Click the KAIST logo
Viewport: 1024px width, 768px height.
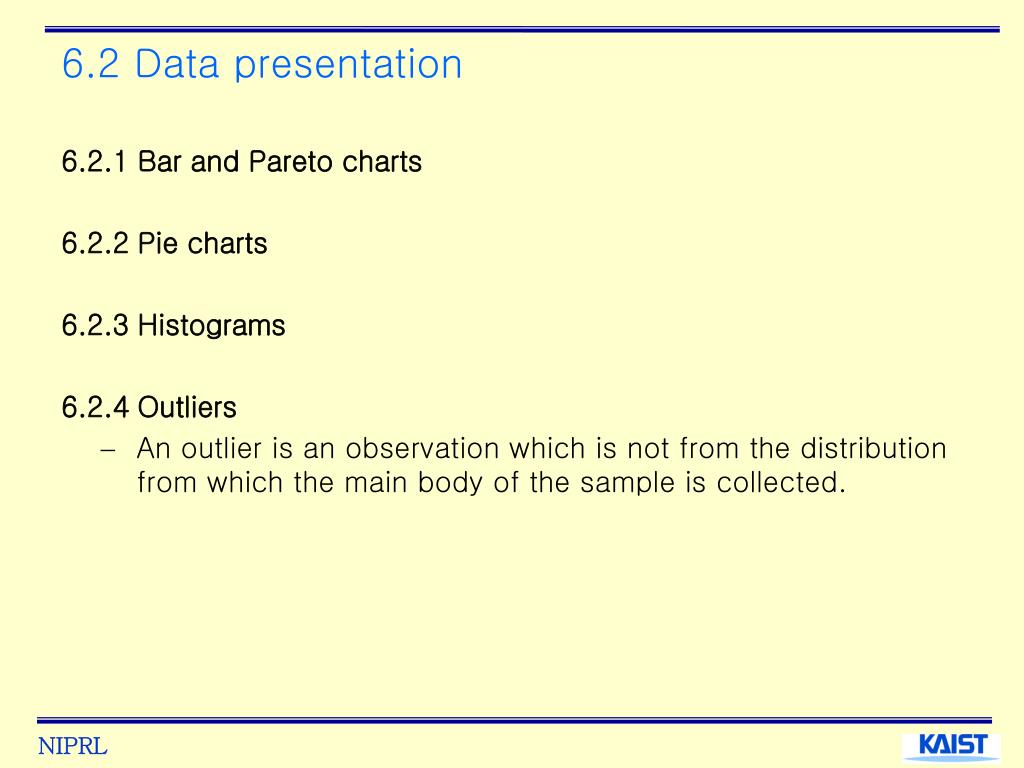952,746
